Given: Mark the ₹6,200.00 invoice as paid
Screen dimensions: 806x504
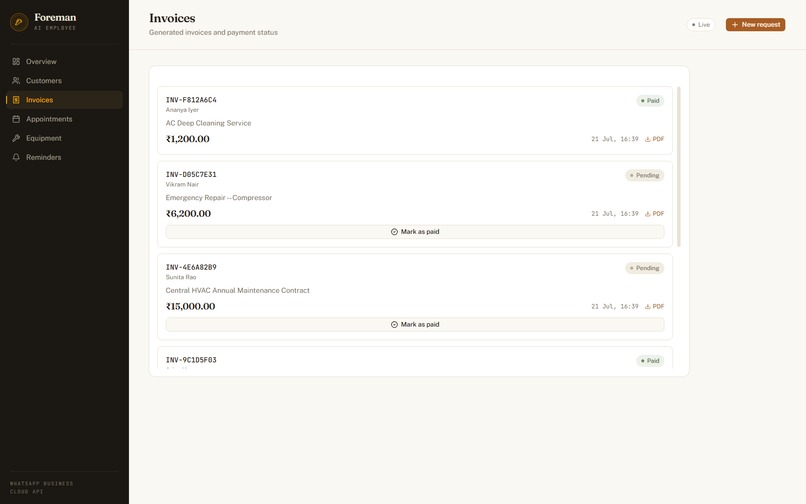Looking at the screenshot, I should (415, 232).
